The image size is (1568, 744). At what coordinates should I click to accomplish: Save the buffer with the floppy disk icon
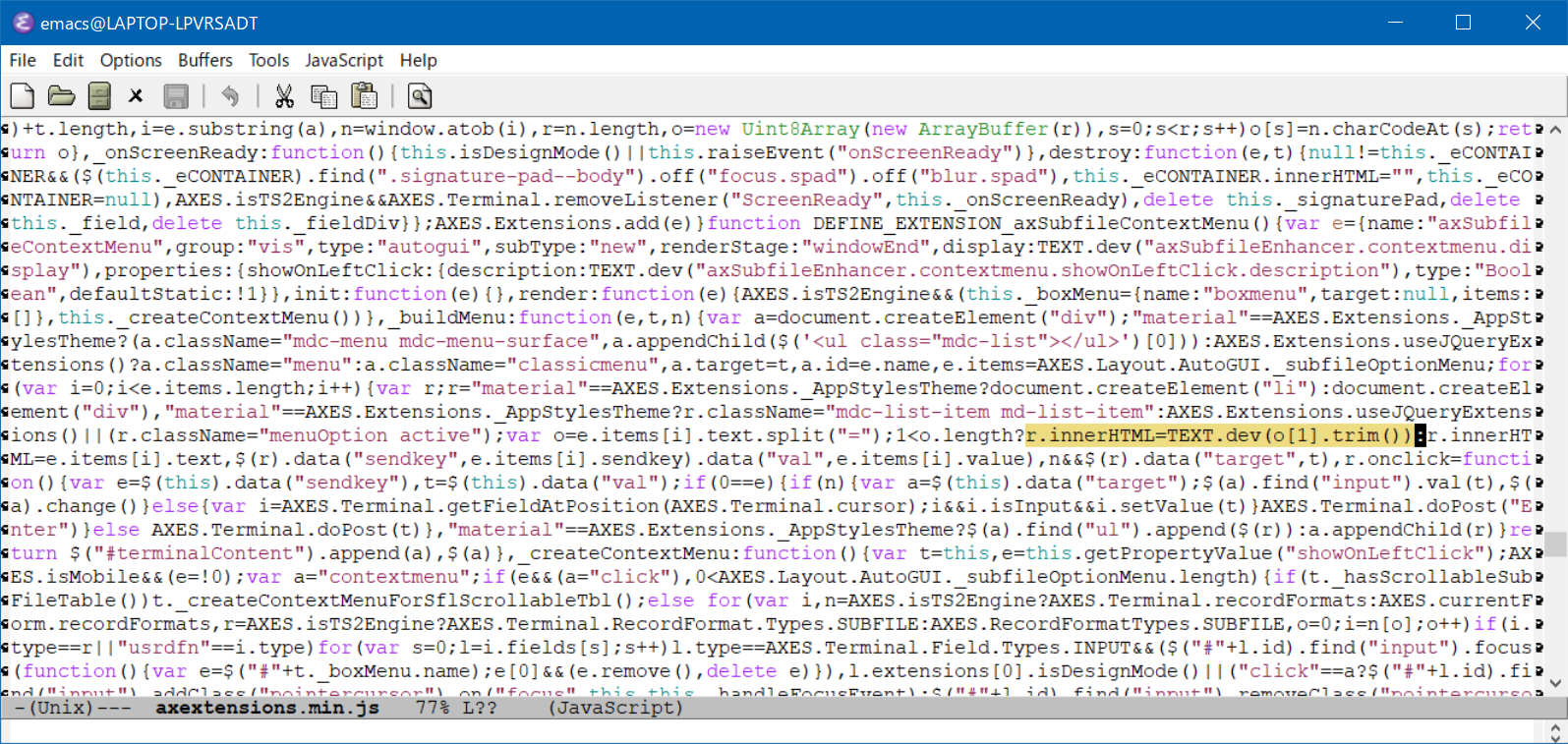coord(176,96)
